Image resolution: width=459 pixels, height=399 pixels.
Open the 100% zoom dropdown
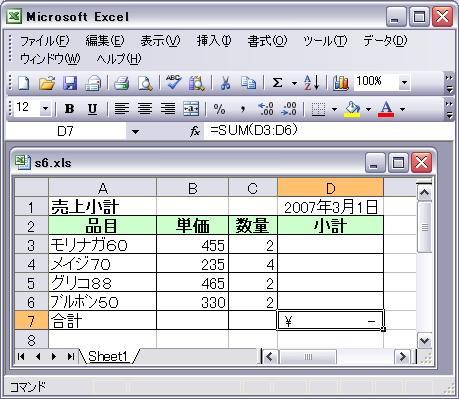(x=404, y=82)
